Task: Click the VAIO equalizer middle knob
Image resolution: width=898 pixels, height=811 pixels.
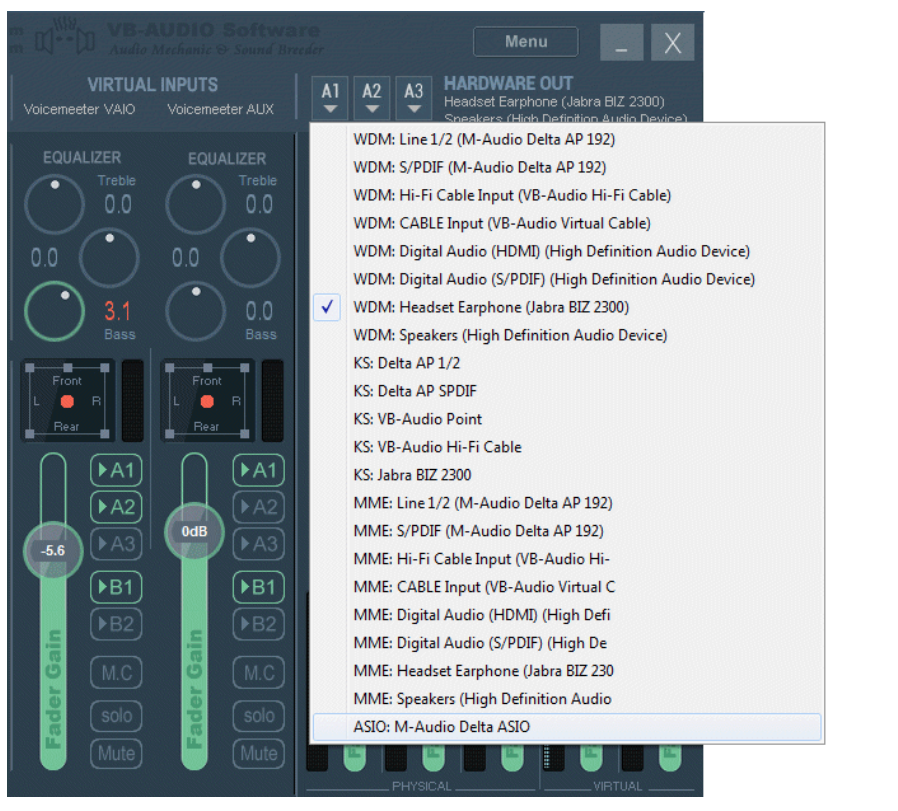Action: [109, 258]
